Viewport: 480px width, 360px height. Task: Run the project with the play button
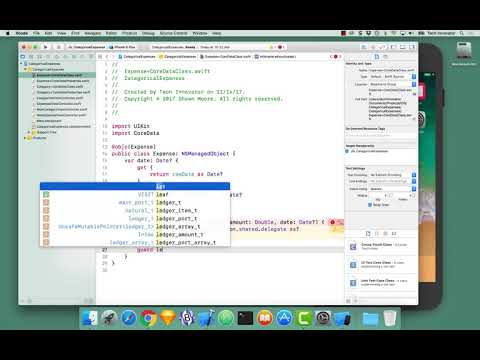(x=45, y=47)
